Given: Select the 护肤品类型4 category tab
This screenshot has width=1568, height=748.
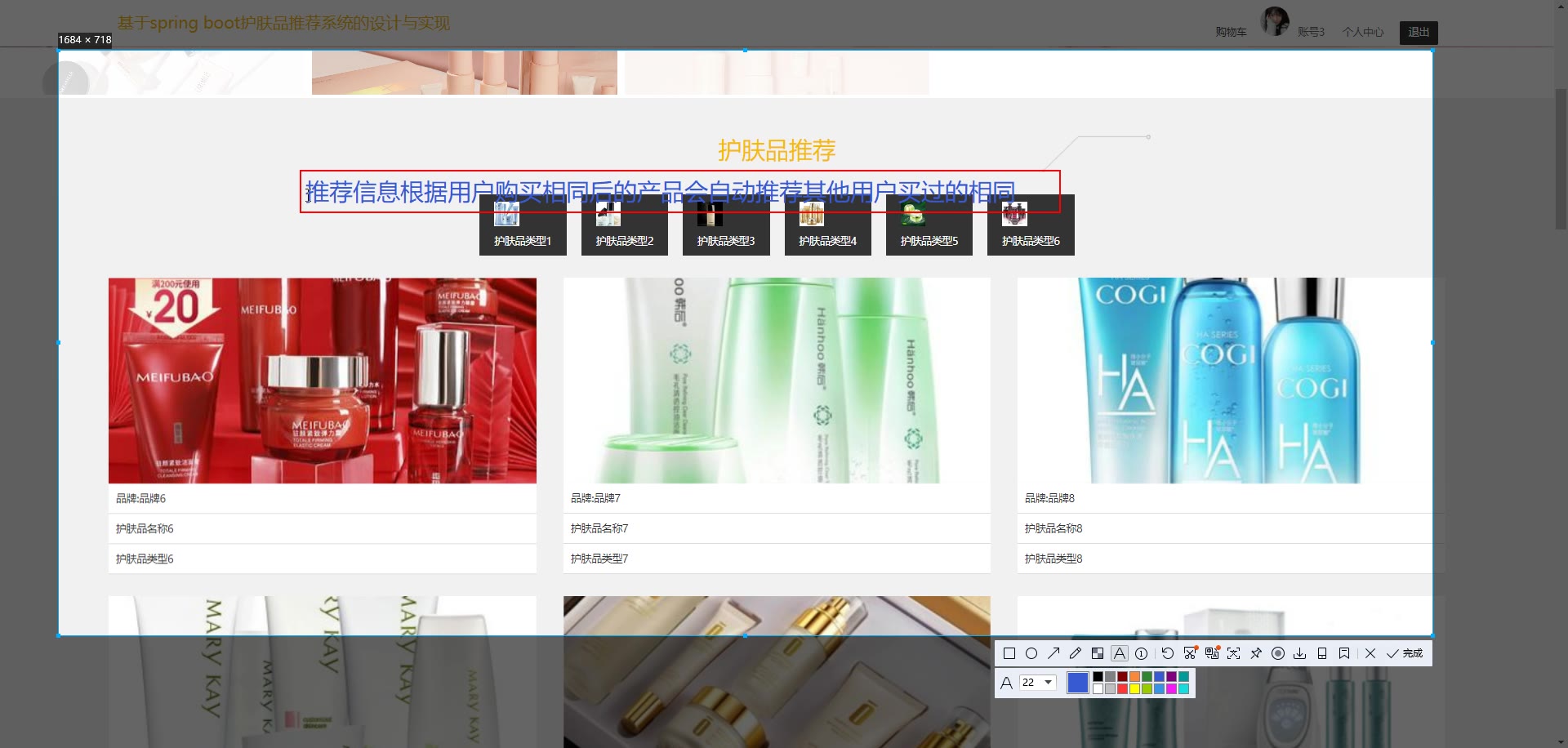Looking at the screenshot, I should 828,225.
